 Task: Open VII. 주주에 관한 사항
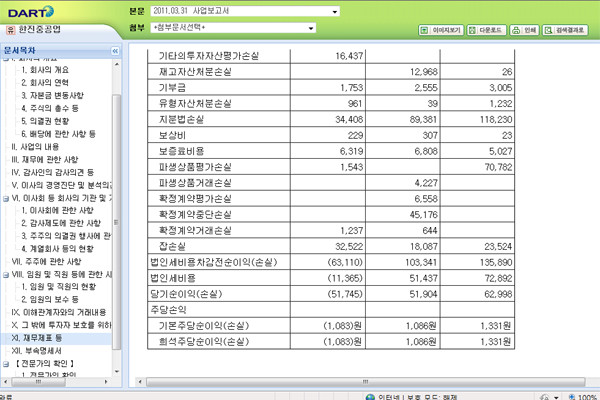[46, 261]
